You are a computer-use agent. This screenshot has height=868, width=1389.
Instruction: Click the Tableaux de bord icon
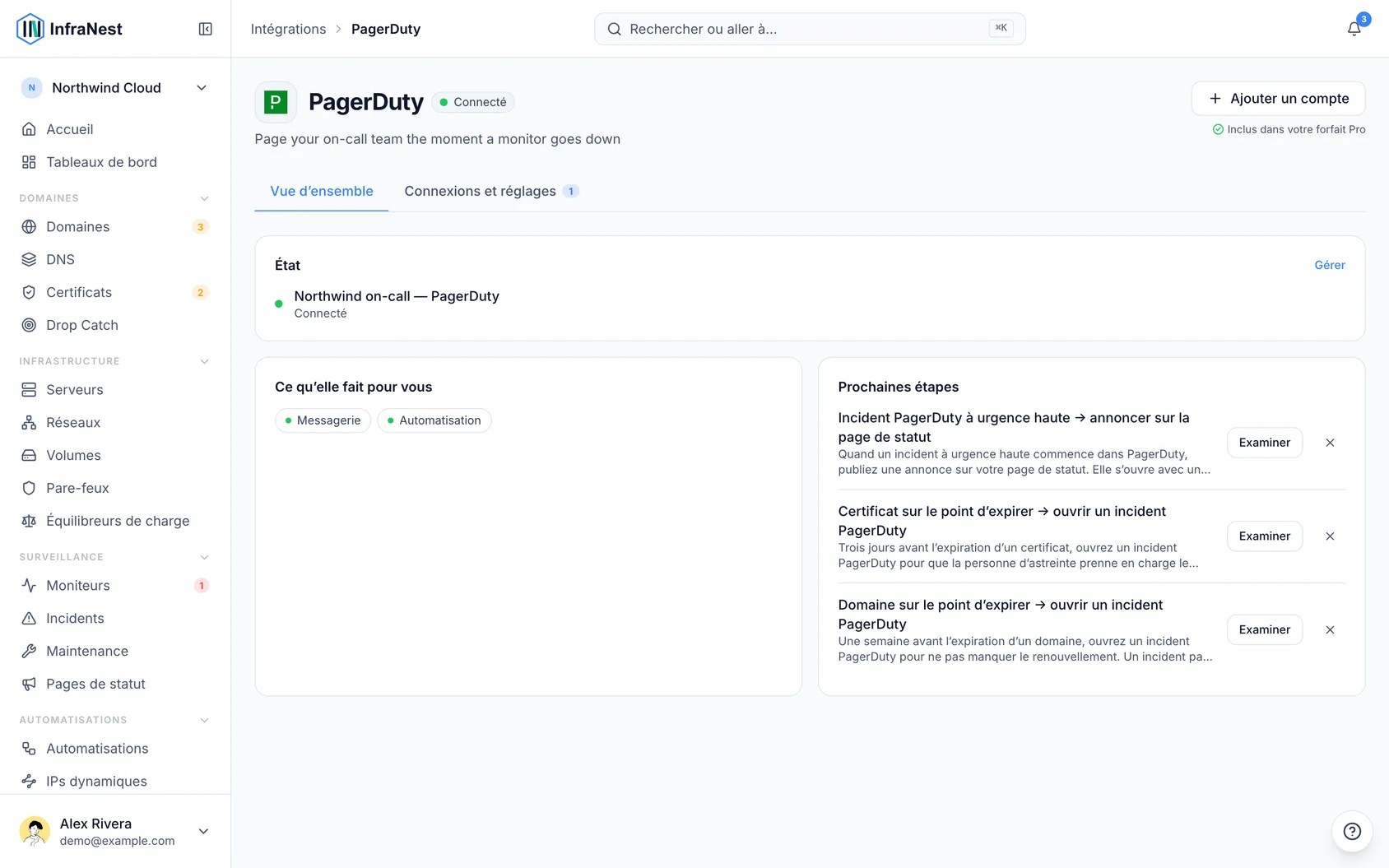click(29, 162)
